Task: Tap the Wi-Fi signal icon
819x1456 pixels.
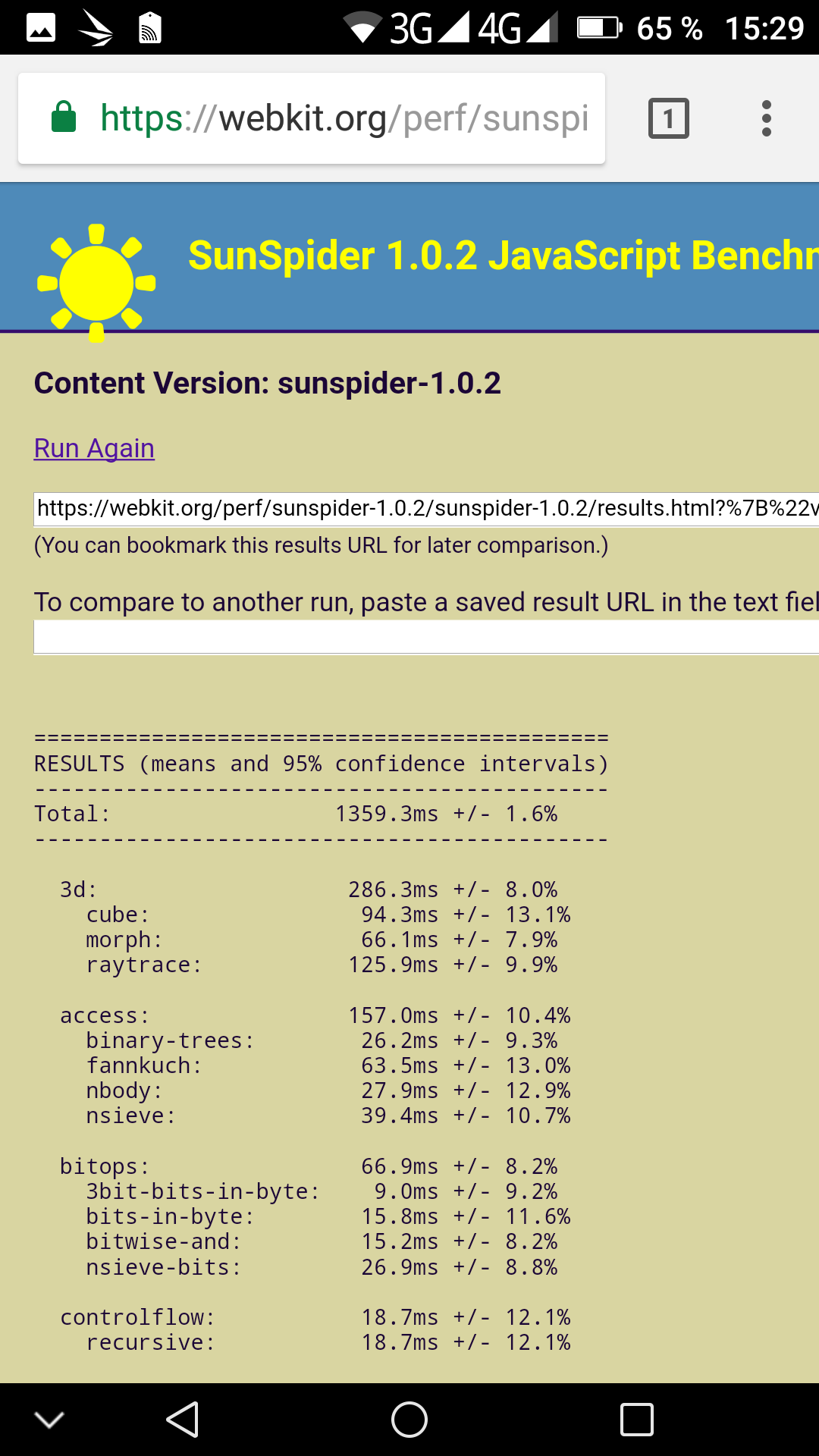Action: pyautogui.click(x=362, y=28)
